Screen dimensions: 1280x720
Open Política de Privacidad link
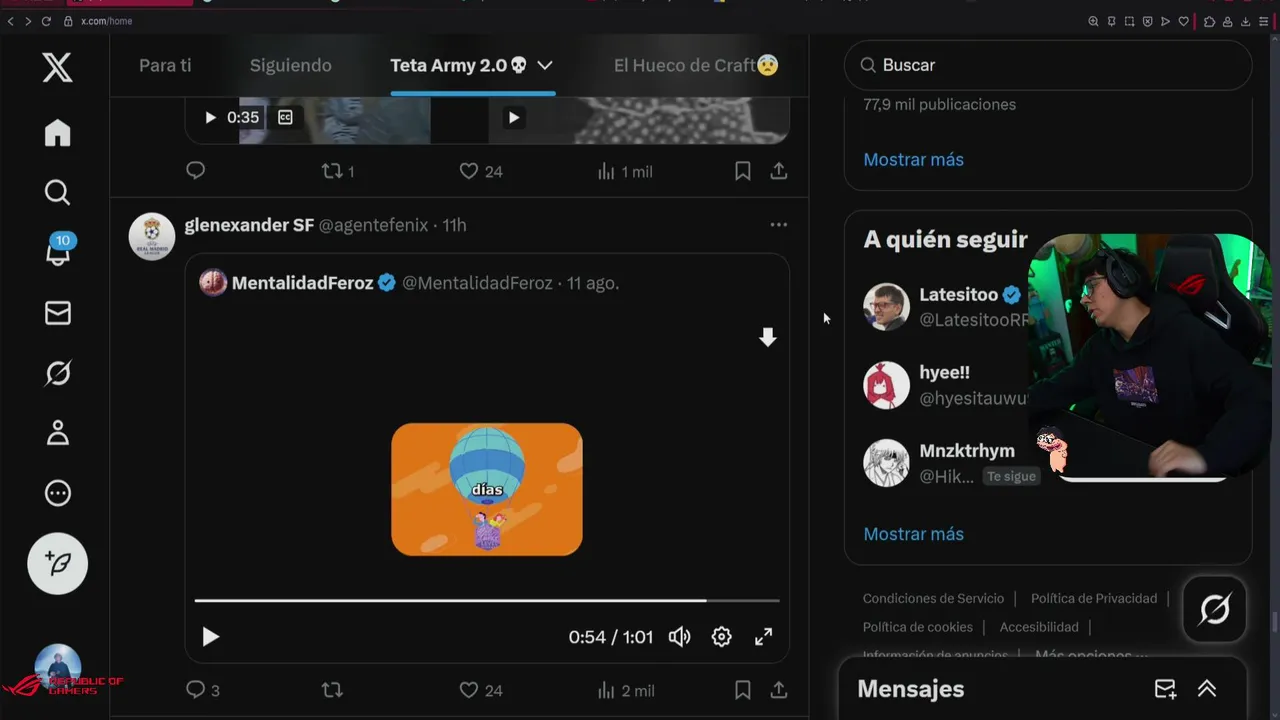click(1094, 598)
